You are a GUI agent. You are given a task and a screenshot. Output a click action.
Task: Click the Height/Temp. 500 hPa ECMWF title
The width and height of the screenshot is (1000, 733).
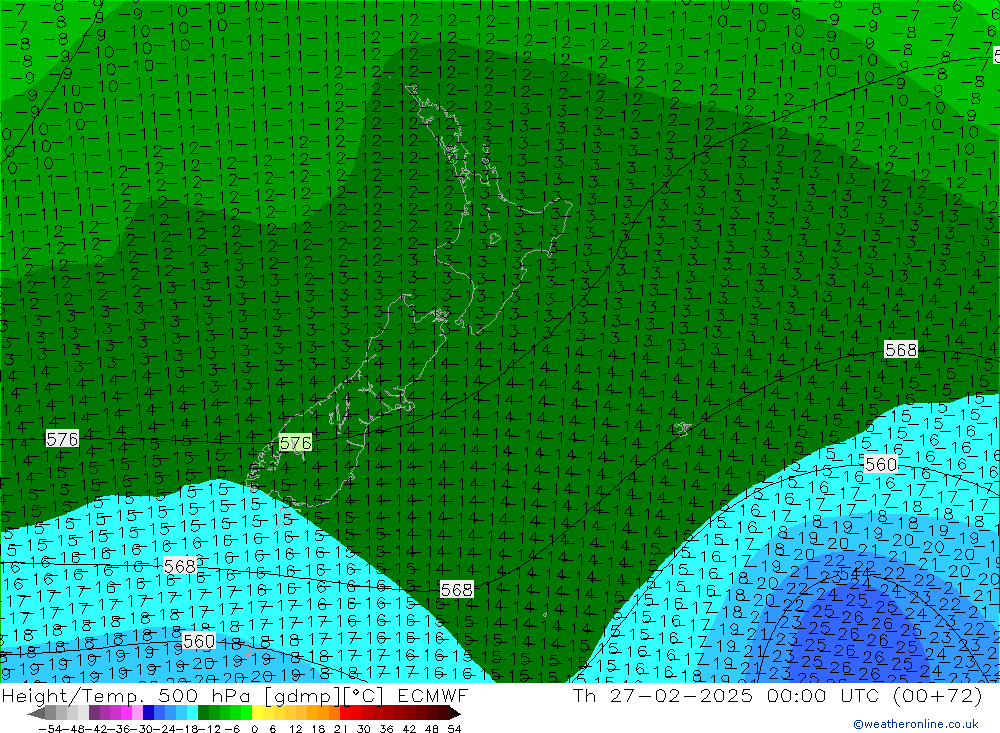tap(235, 695)
